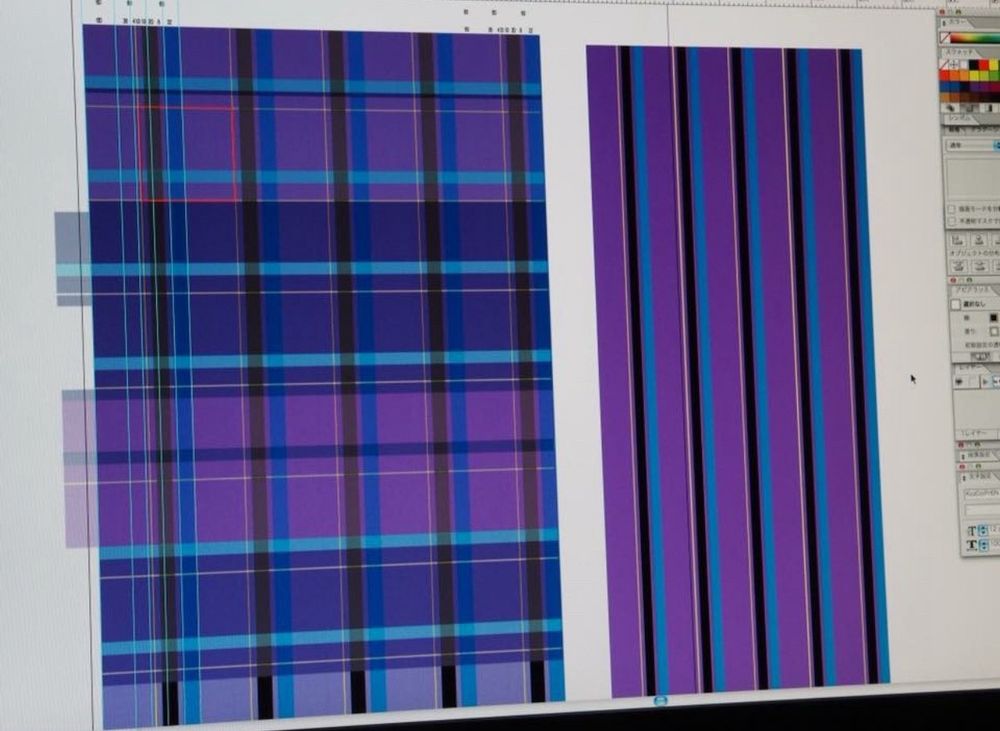Screen dimensions: 1000x731
Task: Select the white fill box in Appearance panel
Action: click(x=994, y=332)
